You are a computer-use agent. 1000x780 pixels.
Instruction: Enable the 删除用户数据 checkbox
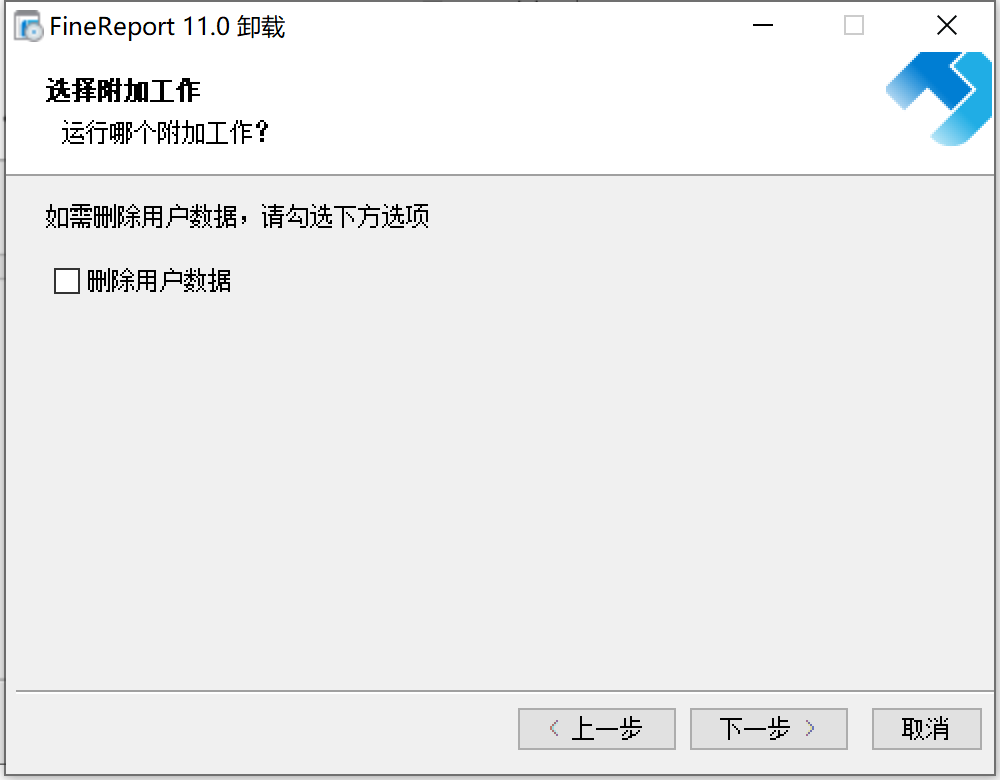67,281
